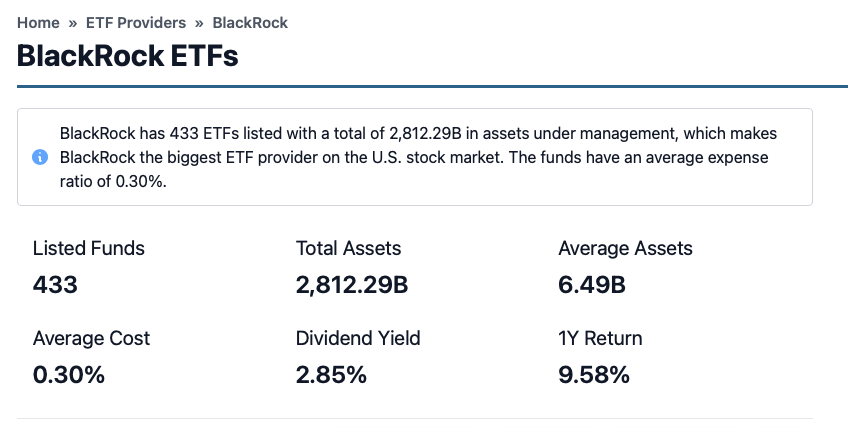848x427 pixels.
Task: Select the 6.49B average assets value
Action: (x=592, y=285)
